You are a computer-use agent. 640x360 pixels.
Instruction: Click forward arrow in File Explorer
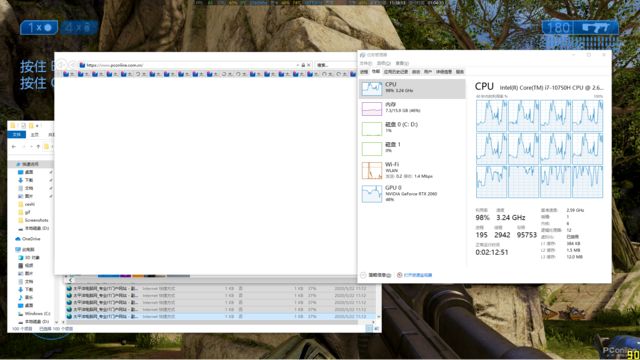[23, 147]
